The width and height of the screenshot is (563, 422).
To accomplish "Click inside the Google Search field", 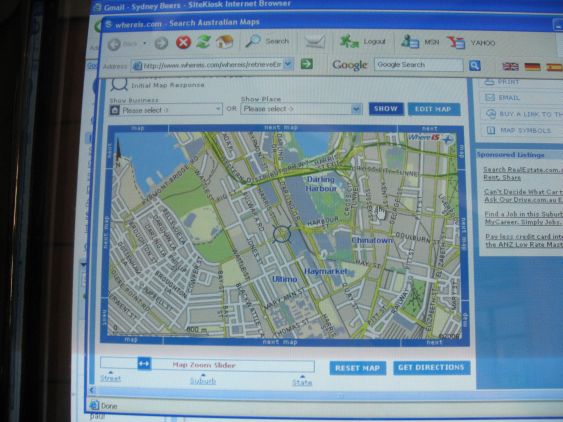I will pos(419,65).
